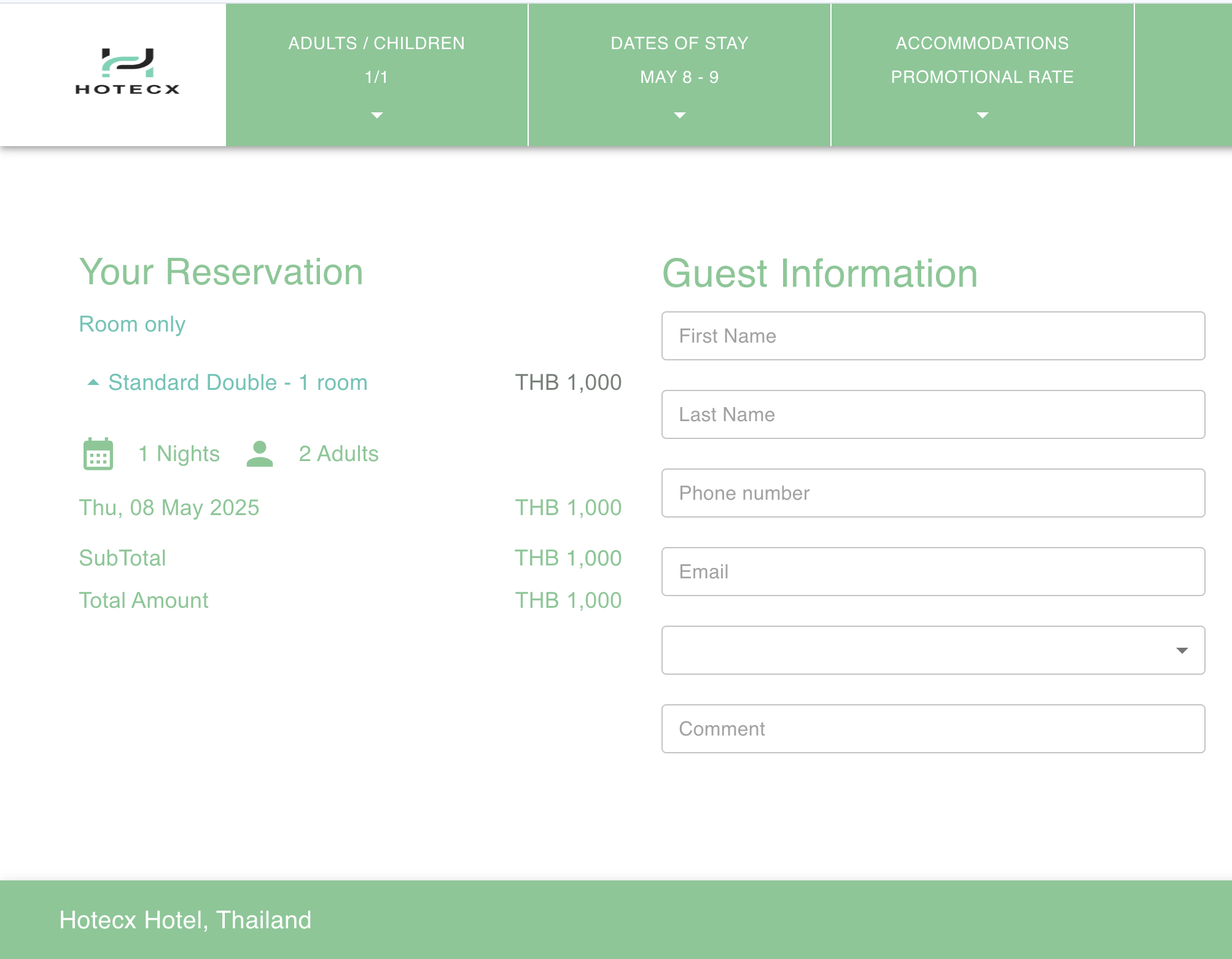This screenshot has width=1232, height=959.
Task: Open the Adults / Children dropdown
Action: tap(376, 75)
